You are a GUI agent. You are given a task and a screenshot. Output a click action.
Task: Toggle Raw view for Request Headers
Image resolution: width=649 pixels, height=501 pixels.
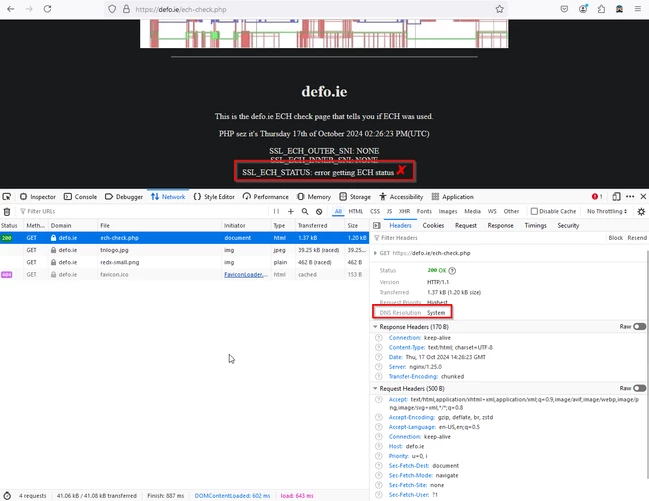point(639,388)
